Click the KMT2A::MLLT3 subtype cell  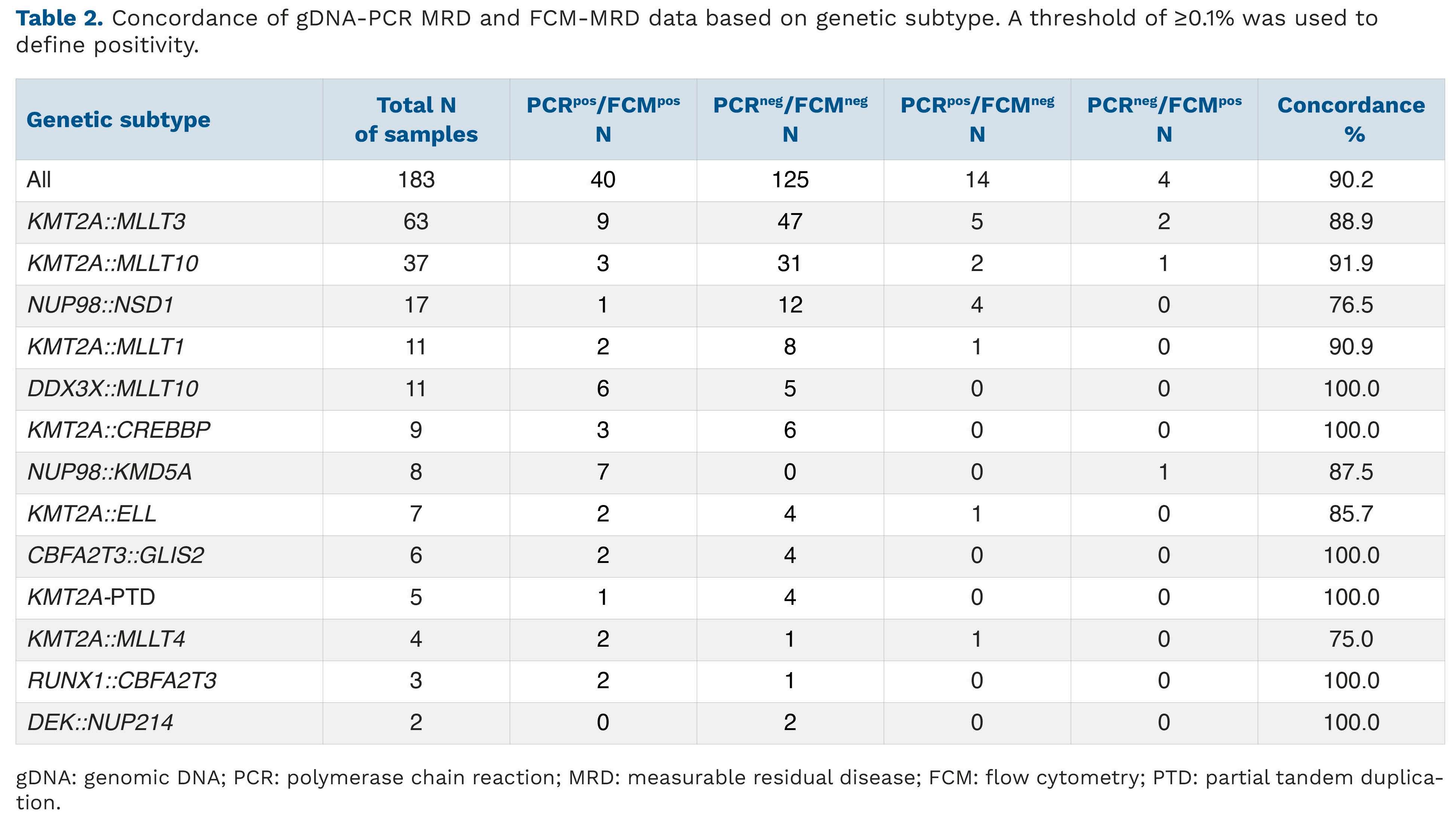click(107, 222)
